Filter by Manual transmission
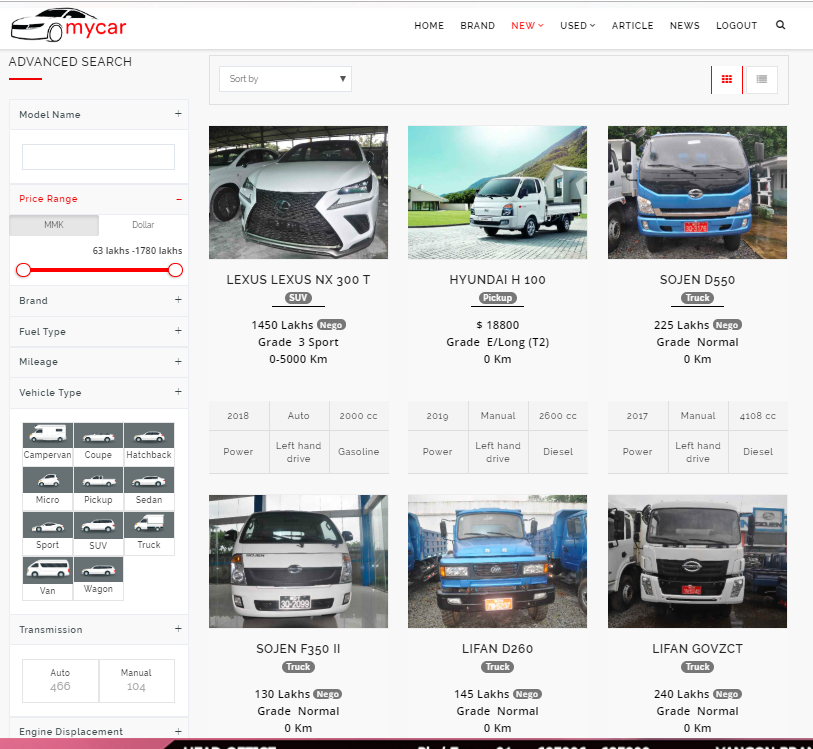The height and width of the screenshot is (749, 813). 136,681
